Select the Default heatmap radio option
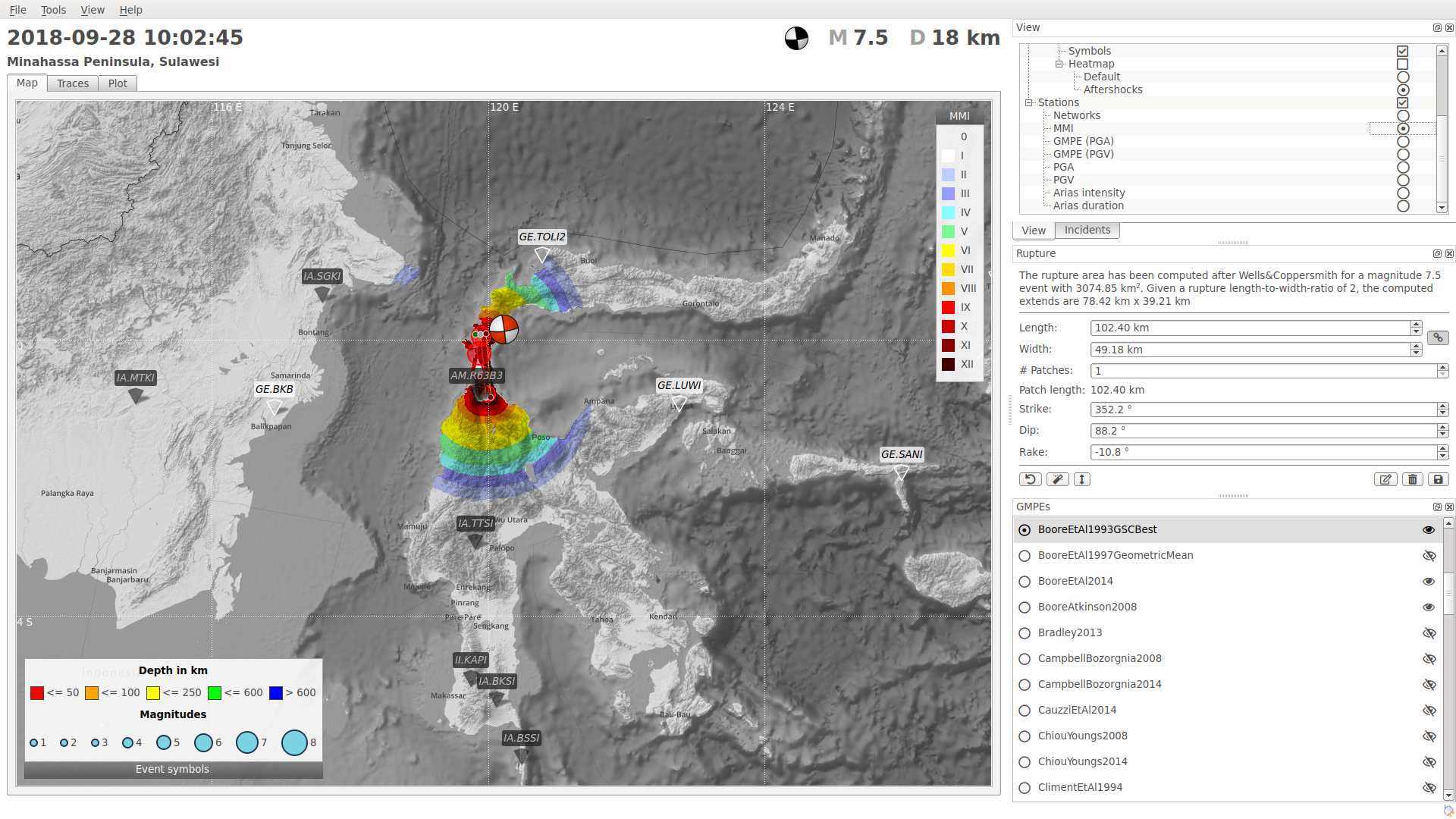Image resolution: width=1456 pixels, height=819 pixels. click(1403, 77)
